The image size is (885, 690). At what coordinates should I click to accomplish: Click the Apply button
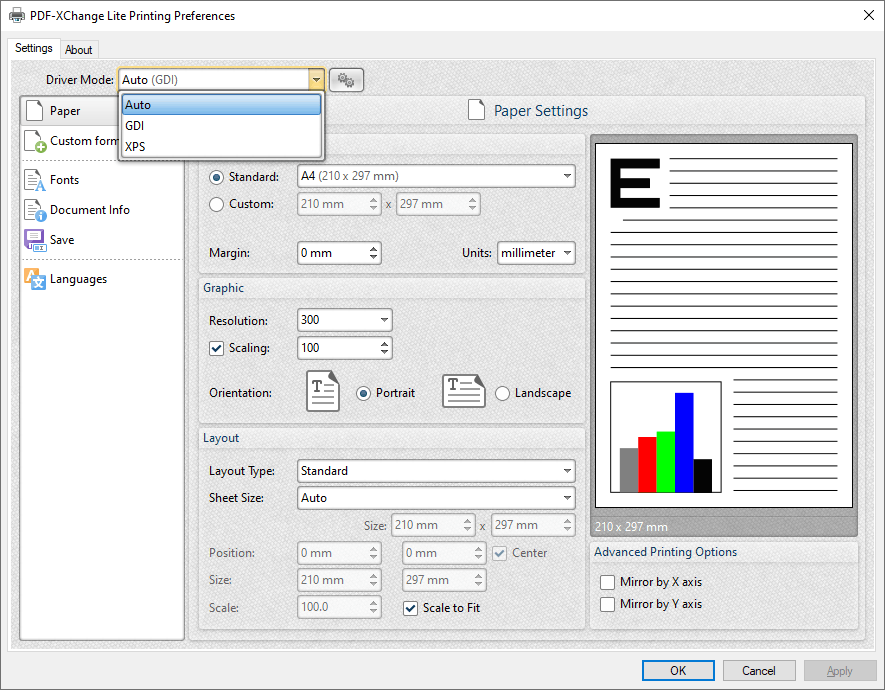840,670
